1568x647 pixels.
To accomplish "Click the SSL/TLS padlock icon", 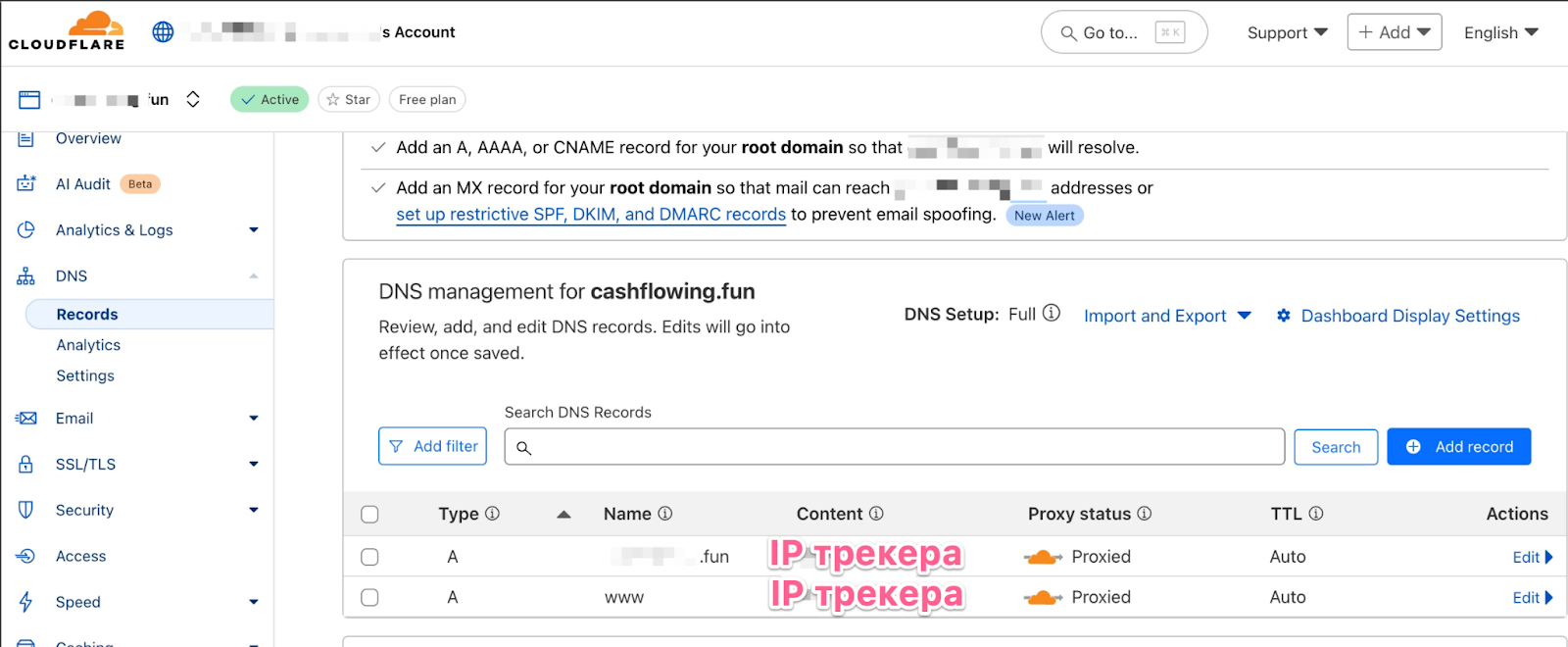I will click(x=26, y=464).
